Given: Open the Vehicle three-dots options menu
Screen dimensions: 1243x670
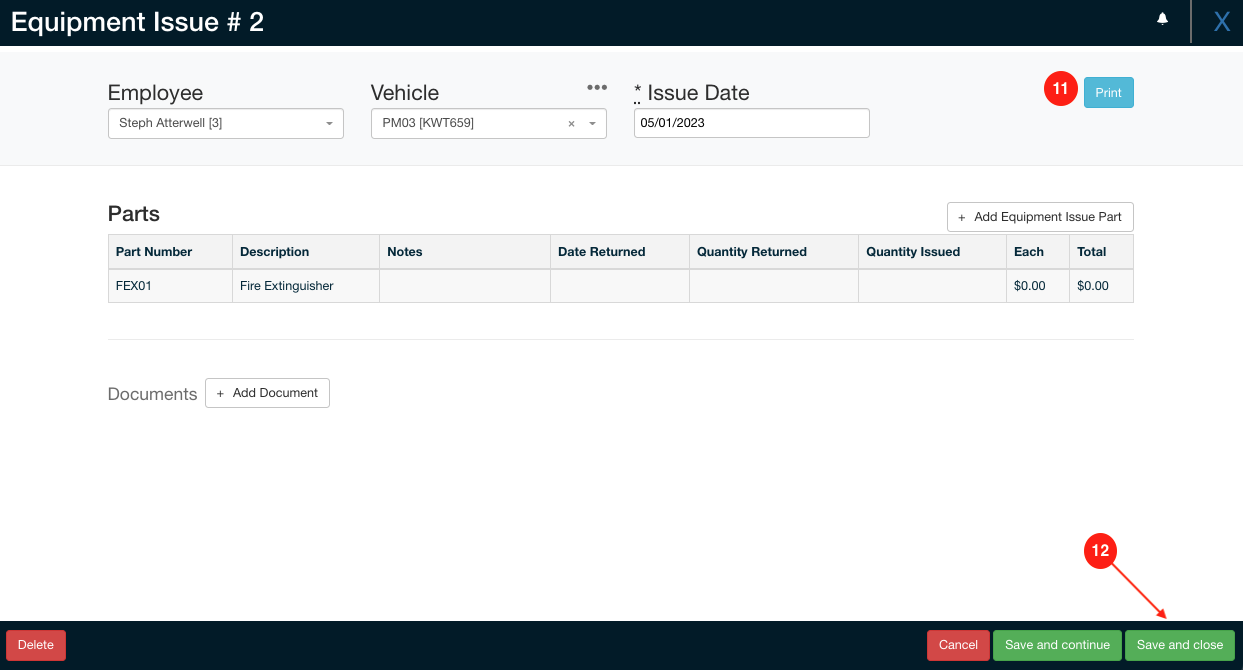Looking at the screenshot, I should coord(596,88).
